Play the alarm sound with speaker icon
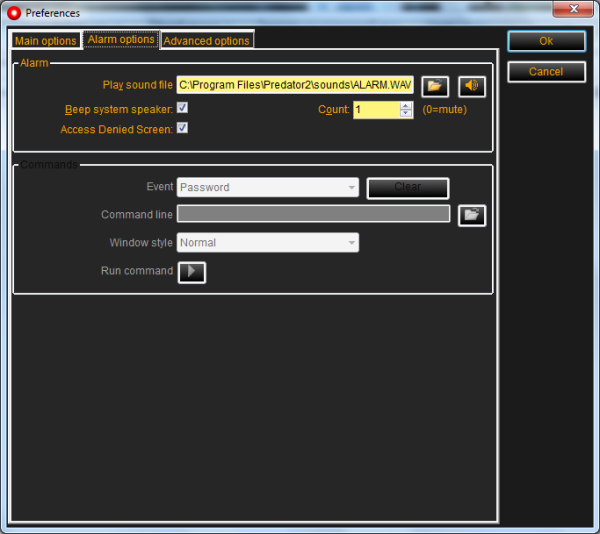 (471, 86)
